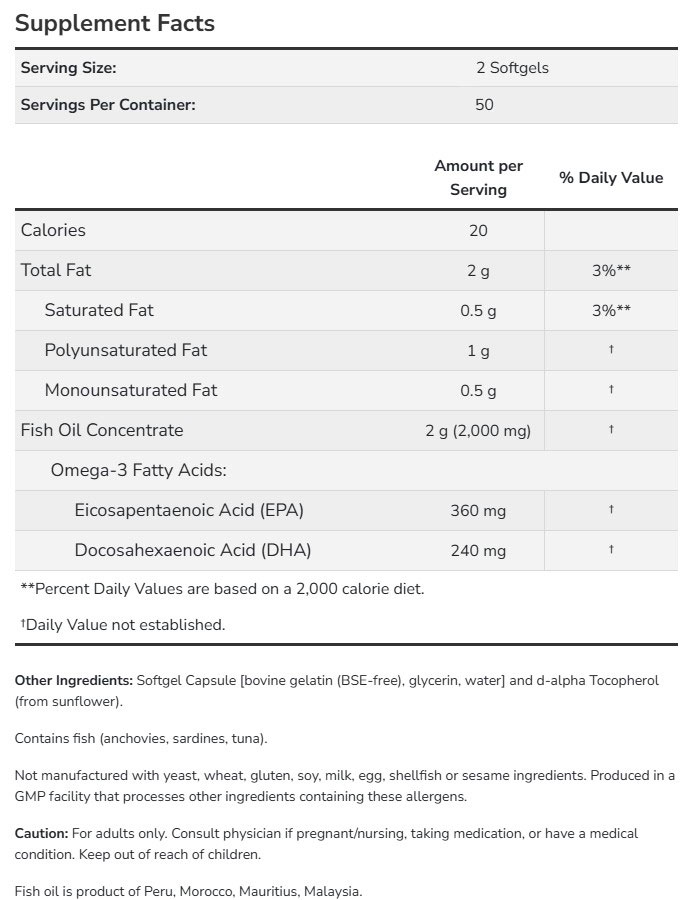Click the Daily Value not established footnote
Viewport: 694px width, 900px height.
pyautogui.click(x=123, y=624)
